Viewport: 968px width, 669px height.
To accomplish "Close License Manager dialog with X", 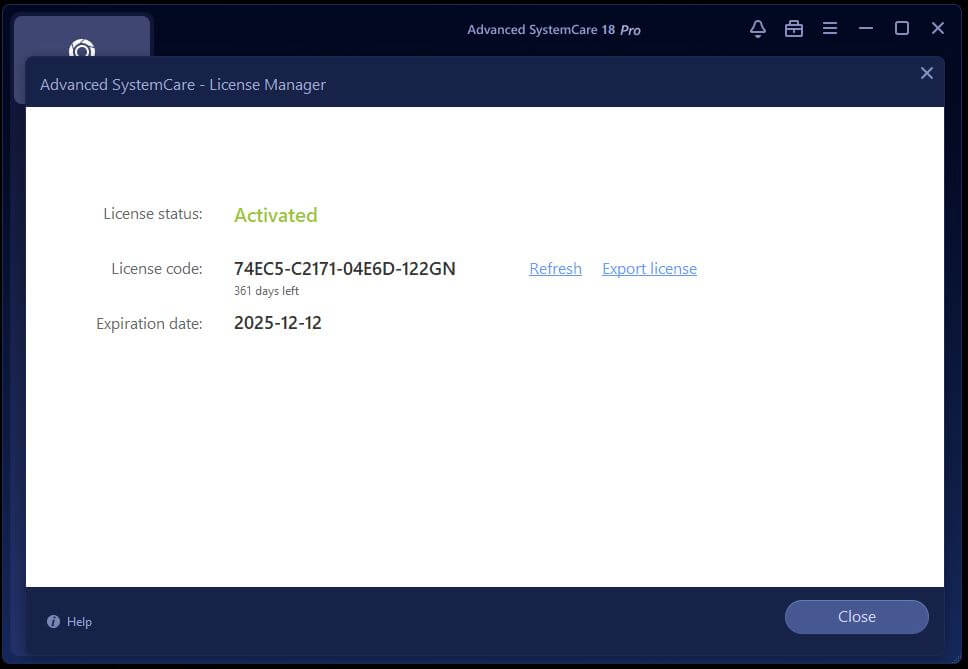I will click(926, 73).
